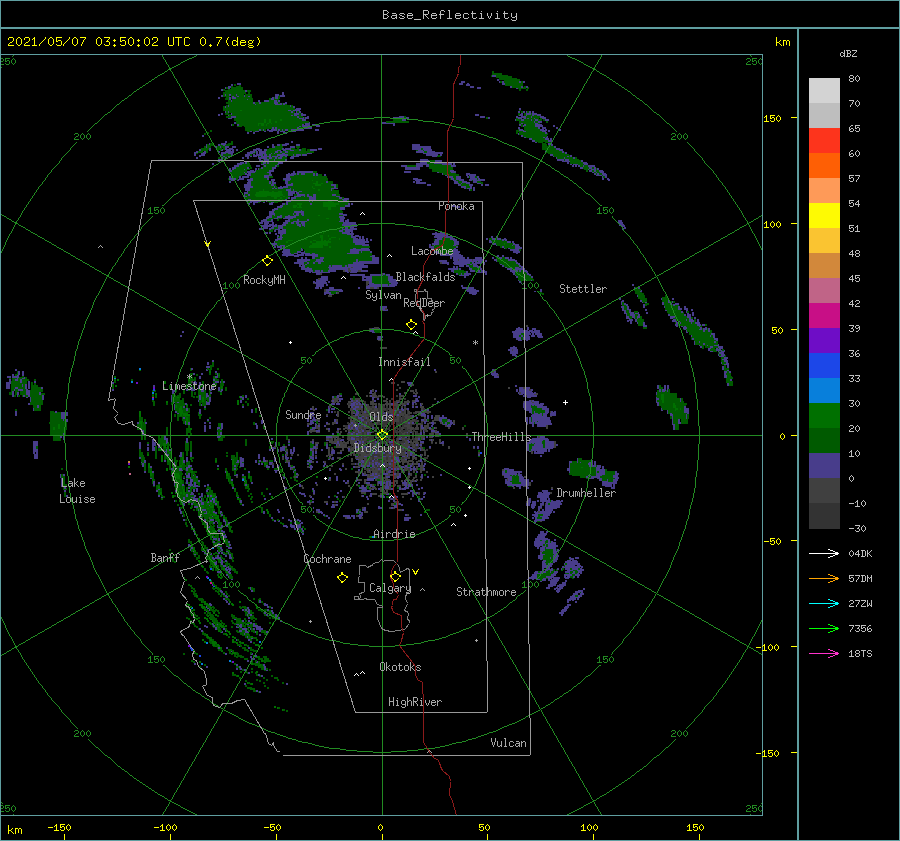
Task: Select the green 7356 arrow in legend
Action: pyautogui.click(x=824, y=629)
